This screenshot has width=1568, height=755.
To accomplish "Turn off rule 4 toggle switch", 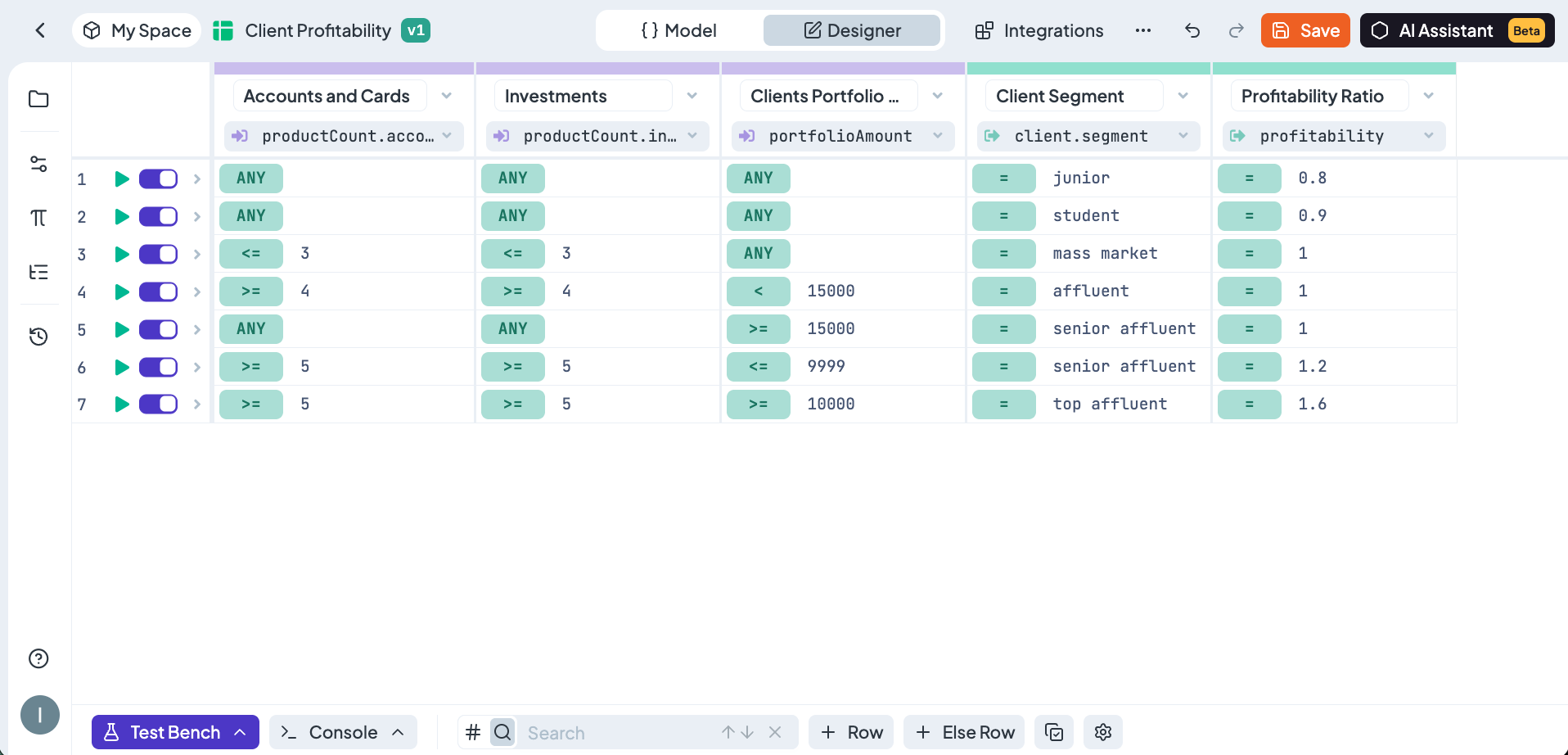I will click(x=158, y=292).
